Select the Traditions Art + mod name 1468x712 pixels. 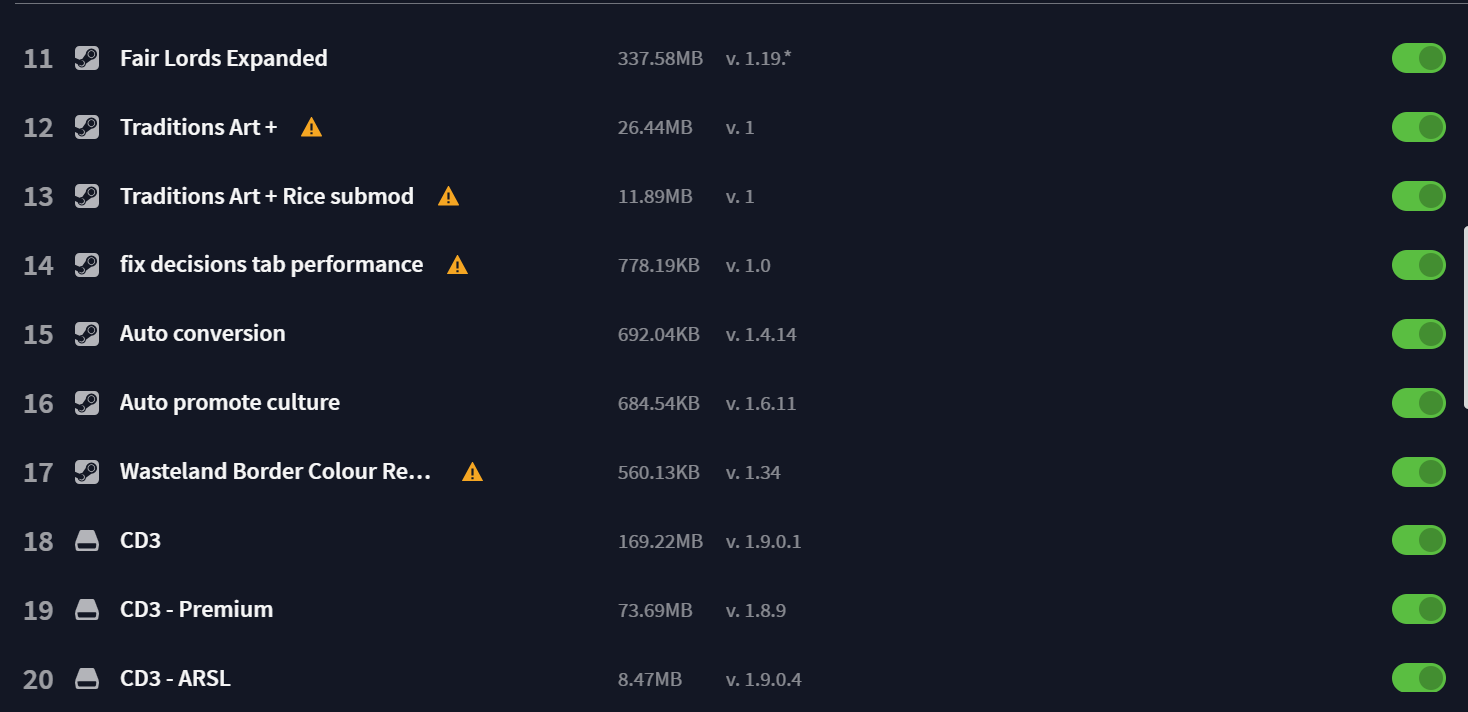point(198,127)
